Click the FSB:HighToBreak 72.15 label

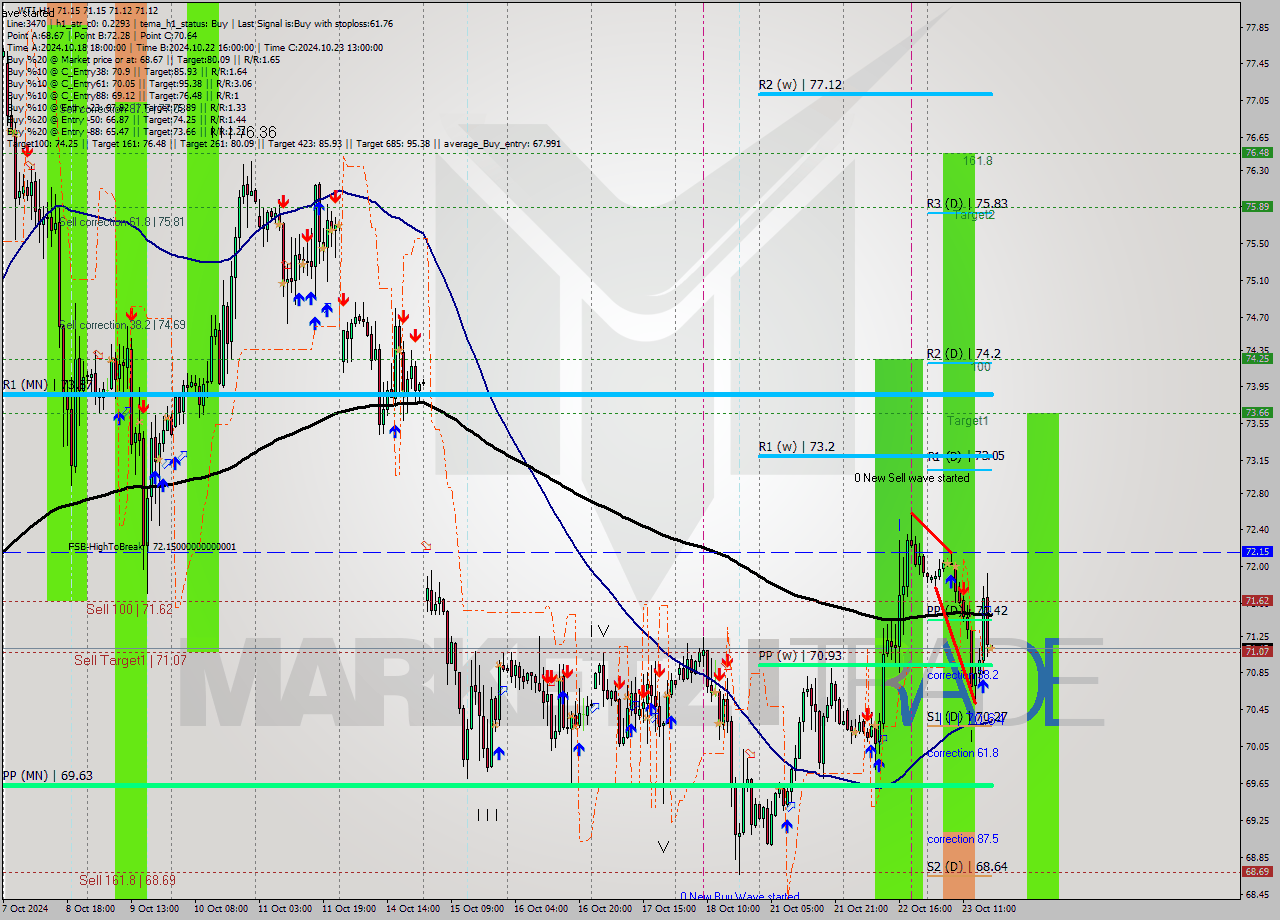pyautogui.click(x=152, y=547)
